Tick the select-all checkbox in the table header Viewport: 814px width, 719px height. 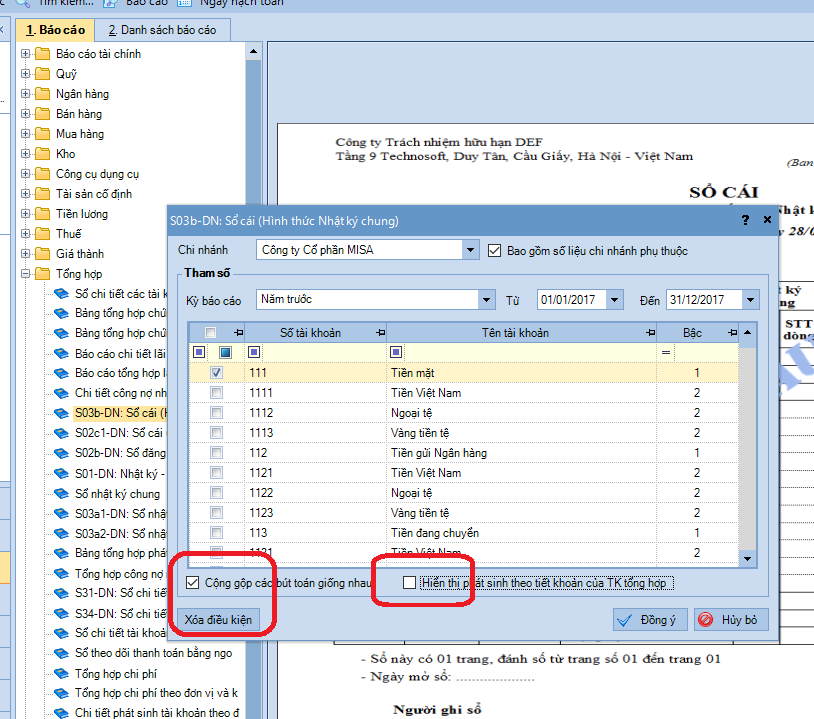click(210, 333)
